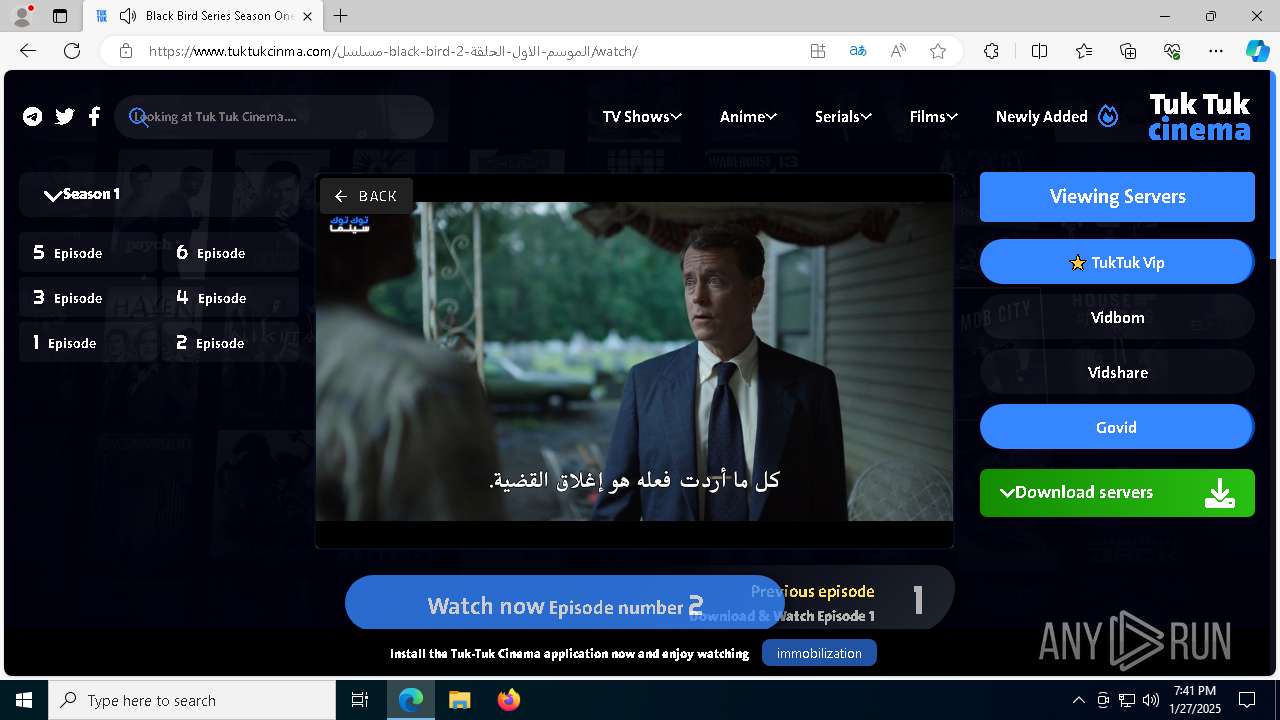
Task: Click the Viewing Servers header
Action: click(1117, 197)
